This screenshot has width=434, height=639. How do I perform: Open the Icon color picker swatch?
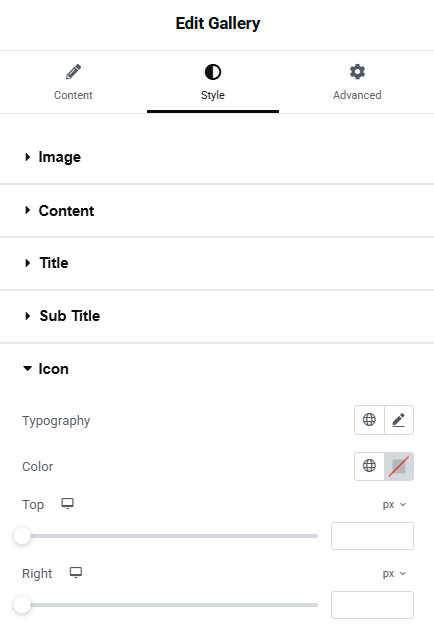(x=399, y=466)
